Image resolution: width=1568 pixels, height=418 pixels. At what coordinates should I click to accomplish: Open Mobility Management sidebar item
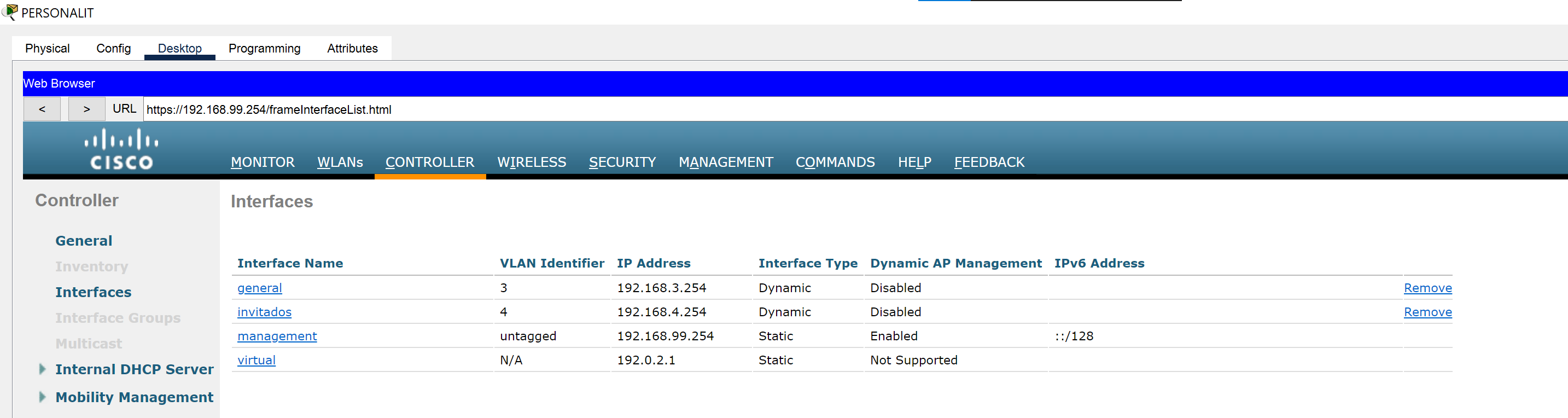[x=135, y=397]
